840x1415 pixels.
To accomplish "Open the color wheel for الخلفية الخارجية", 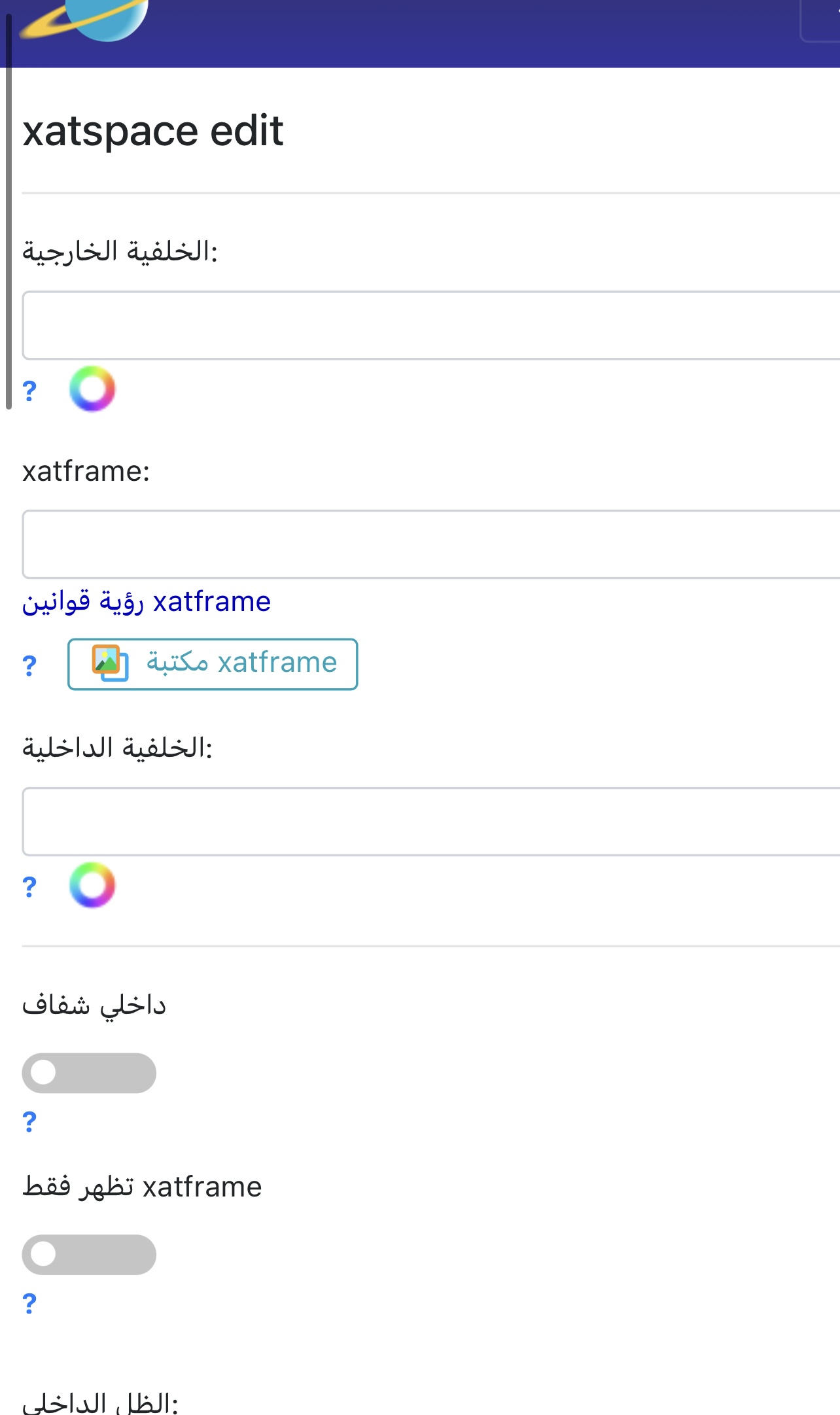I will [92, 389].
